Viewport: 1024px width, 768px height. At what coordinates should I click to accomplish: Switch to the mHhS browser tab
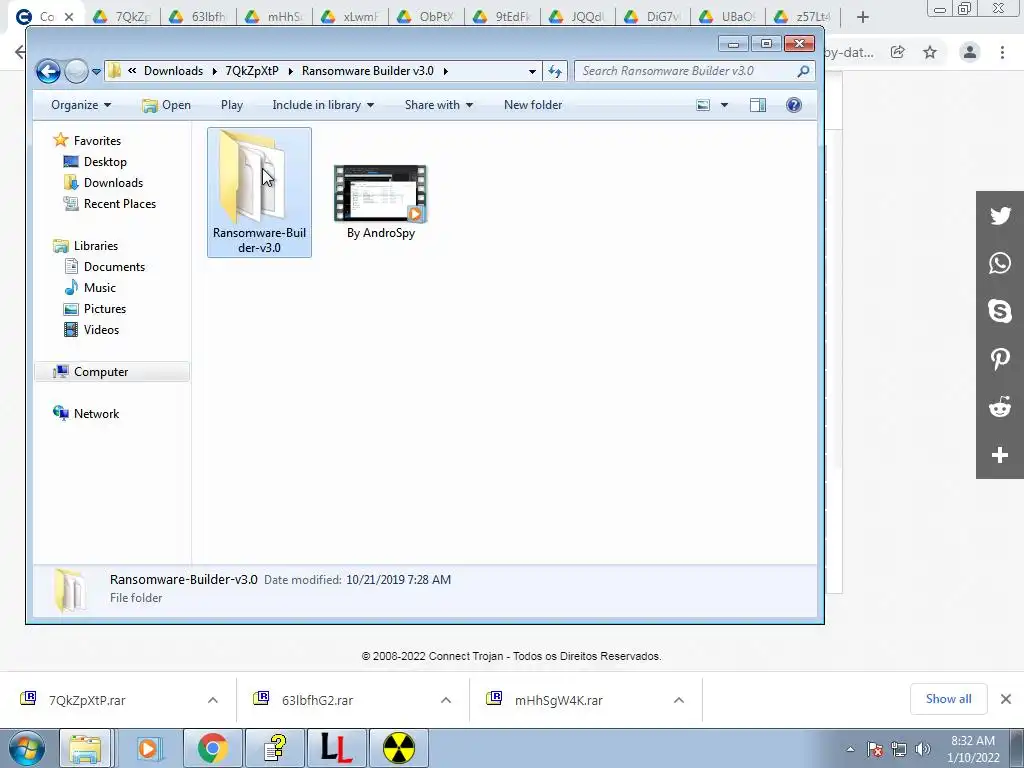(274, 16)
